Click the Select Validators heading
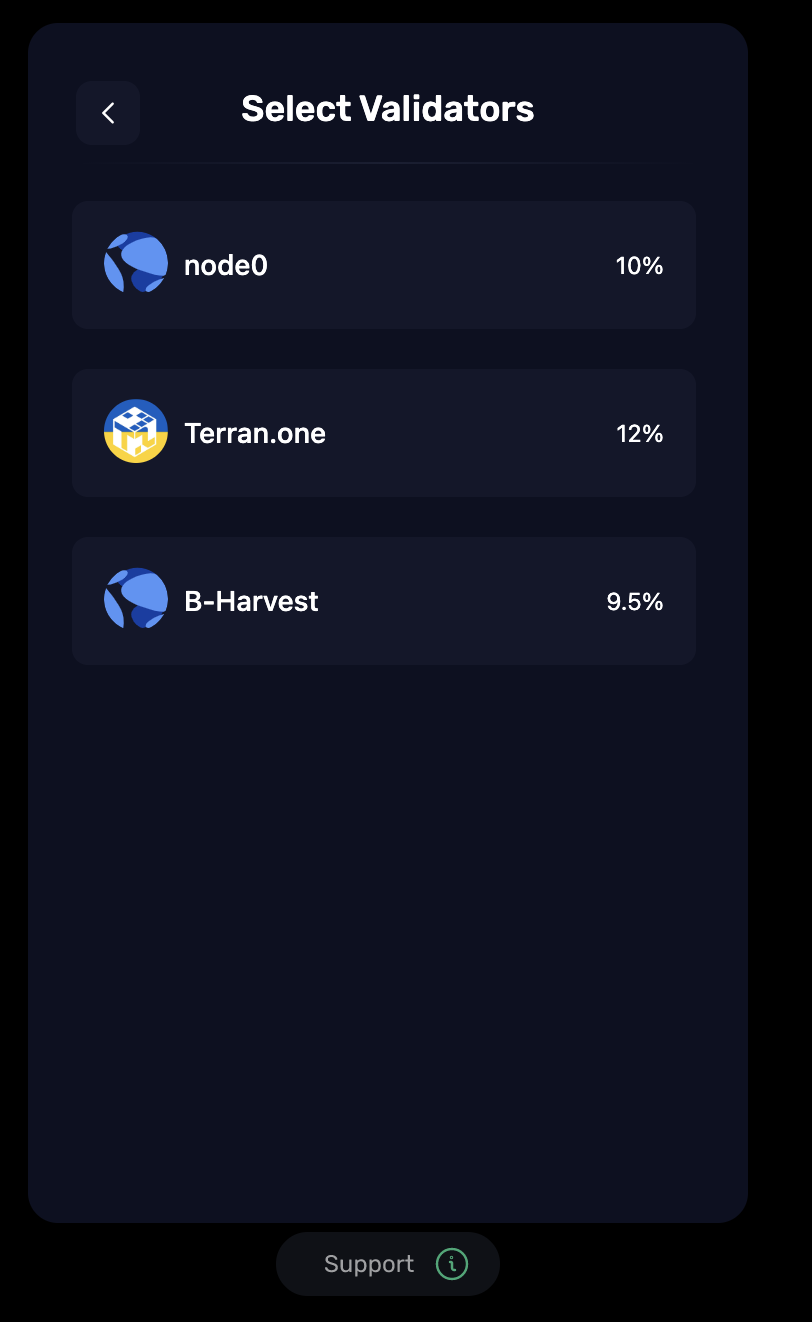The image size is (812, 1322). point(388,109)
